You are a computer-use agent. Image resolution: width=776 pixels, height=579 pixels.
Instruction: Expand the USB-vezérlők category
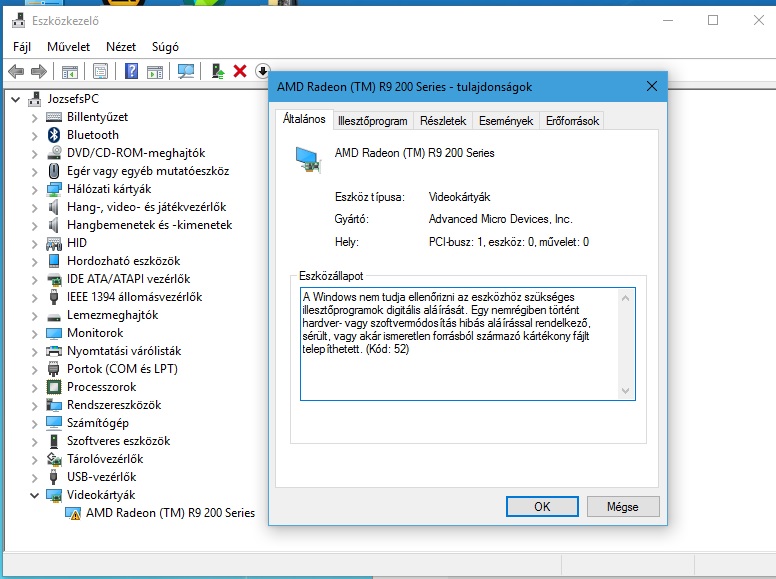click(x=34, y=478)
